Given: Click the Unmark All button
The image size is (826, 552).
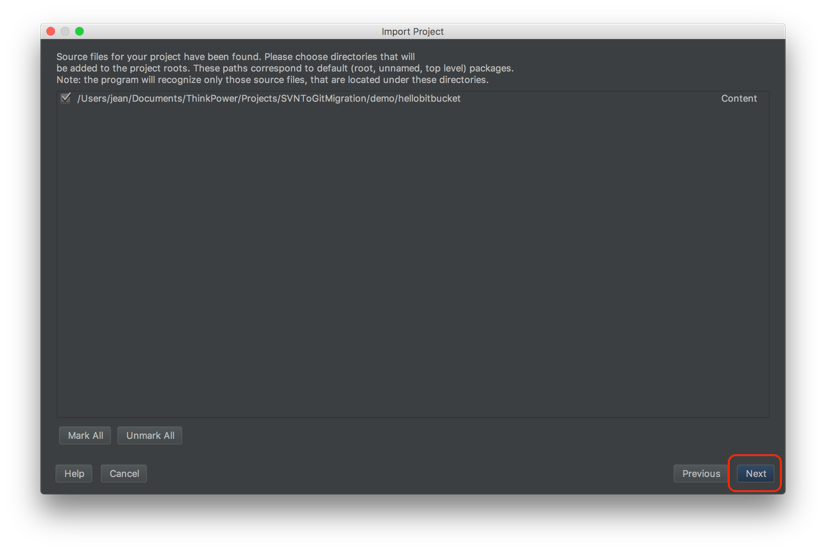Looking at the screenshot, I should point(150,436).
